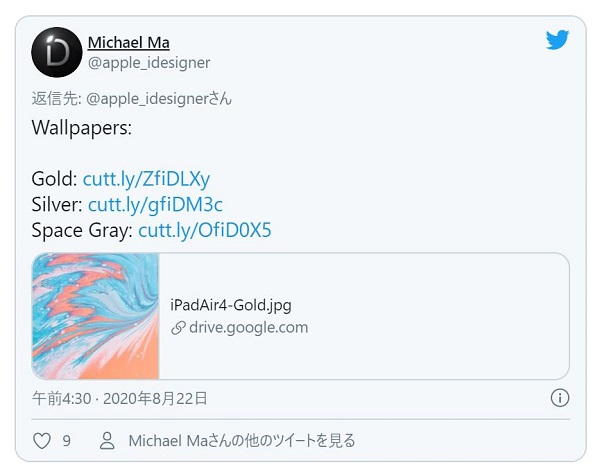604x467 pixels.
Task: Open Michael Ma profile name link
Action: [x=129, y=42]
